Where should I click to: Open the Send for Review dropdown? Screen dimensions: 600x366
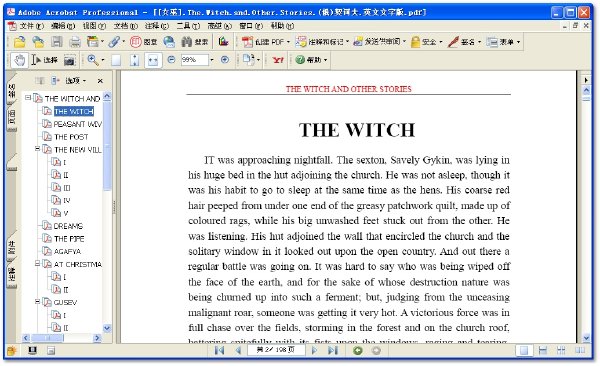[x=379, y=42]
